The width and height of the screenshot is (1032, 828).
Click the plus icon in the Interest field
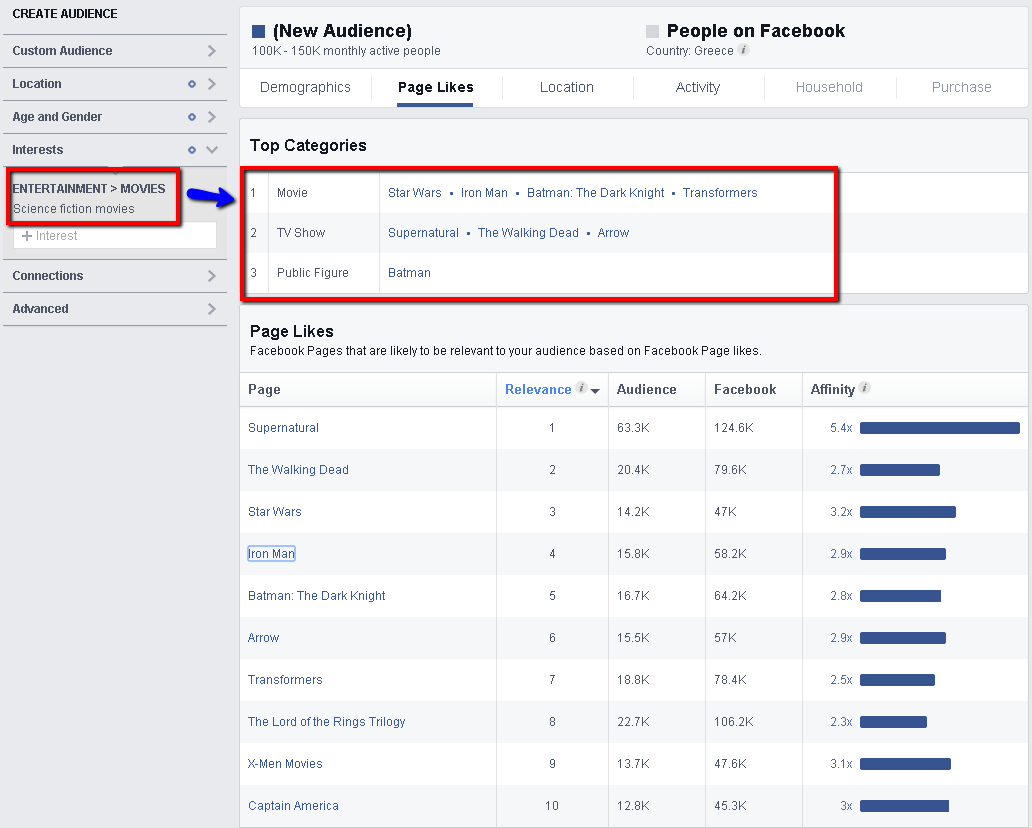[x=27, y=236]
